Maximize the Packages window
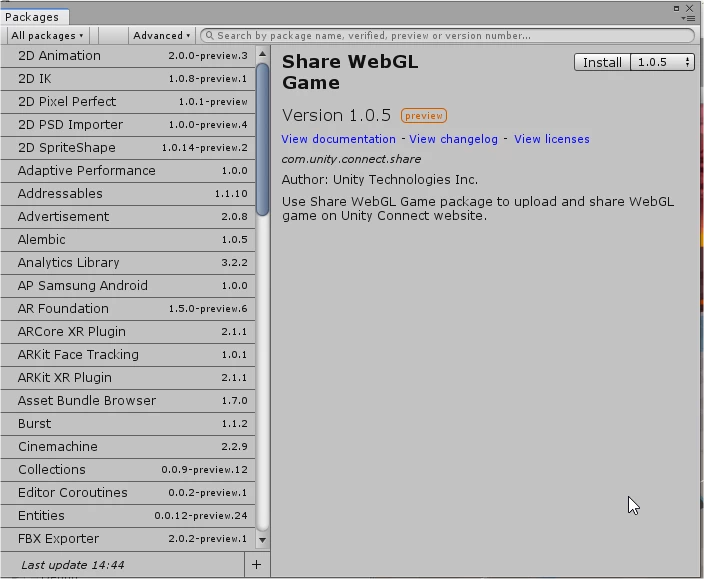The width and height of the screenshot is (704, 579). (x=676, y=8)
